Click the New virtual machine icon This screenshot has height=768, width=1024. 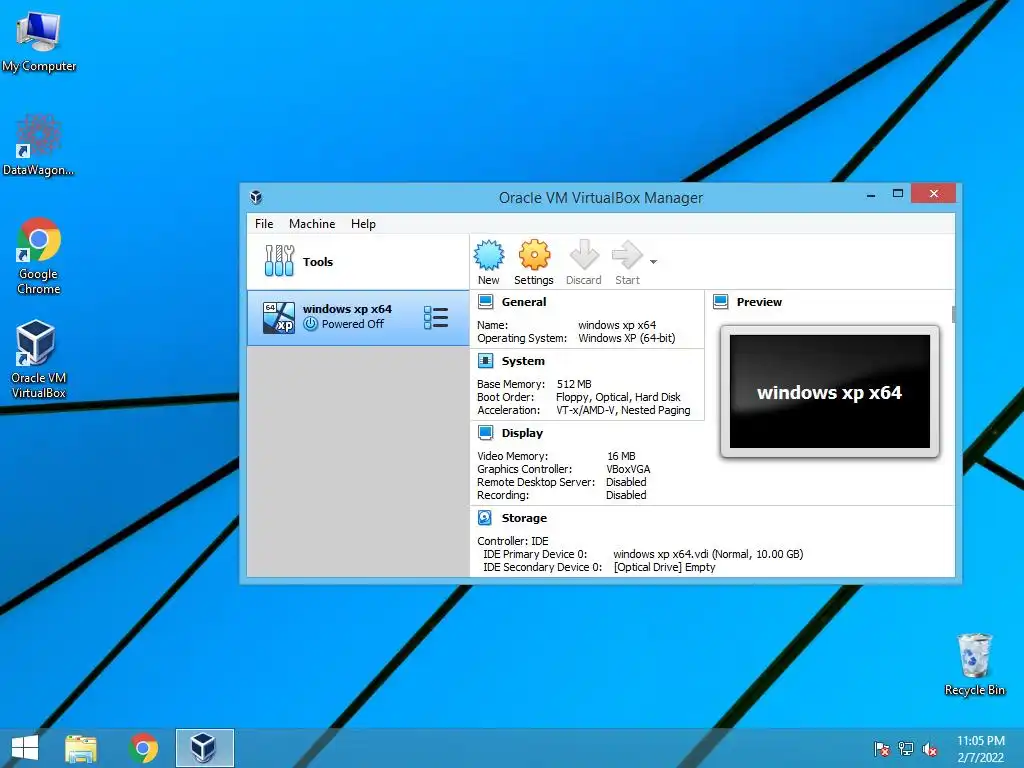click(x=488, y=255)
